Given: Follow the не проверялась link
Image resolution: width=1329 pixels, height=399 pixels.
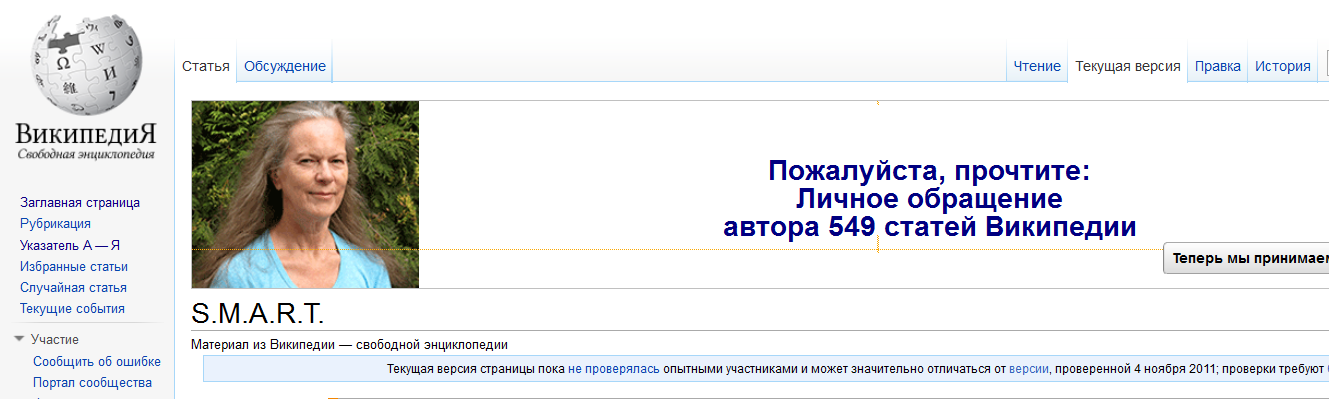Looking at the screenshot, I should pos(614,369).
